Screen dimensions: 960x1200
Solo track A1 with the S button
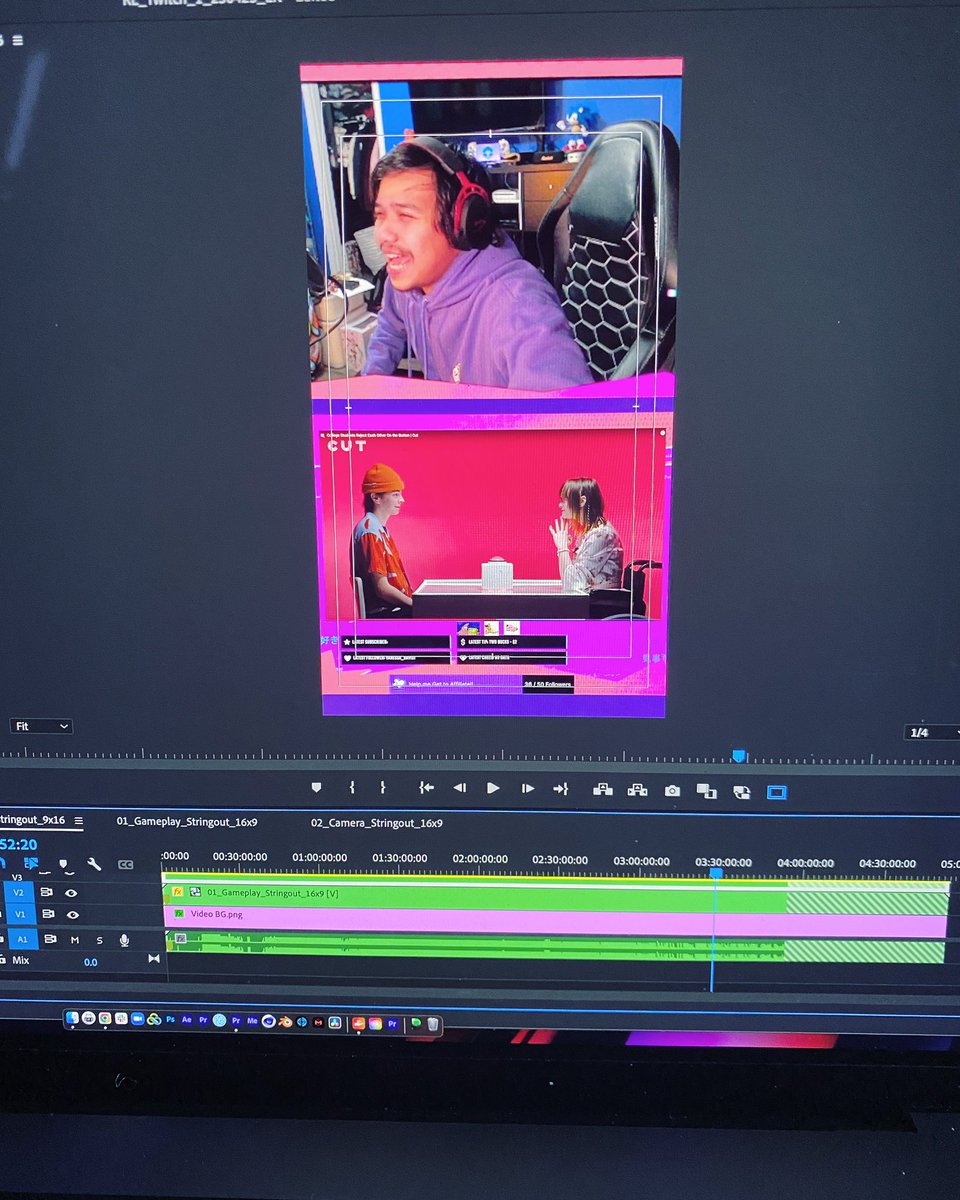[x=99, y=941]
